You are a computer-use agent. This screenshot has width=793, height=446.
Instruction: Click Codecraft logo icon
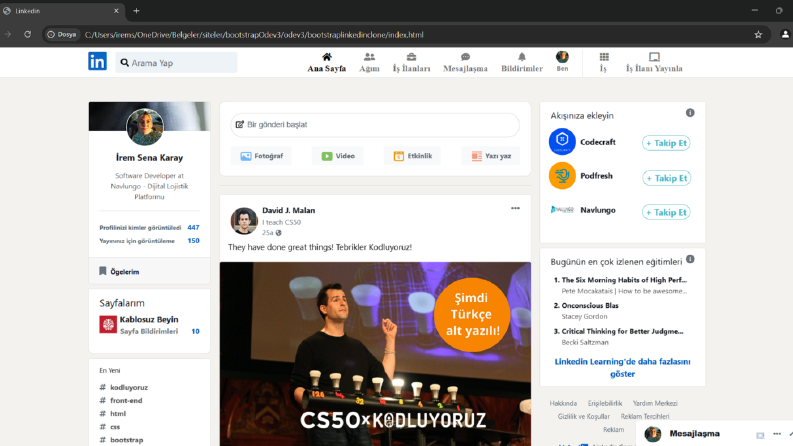pyautogui.click(x=562, y=141)
